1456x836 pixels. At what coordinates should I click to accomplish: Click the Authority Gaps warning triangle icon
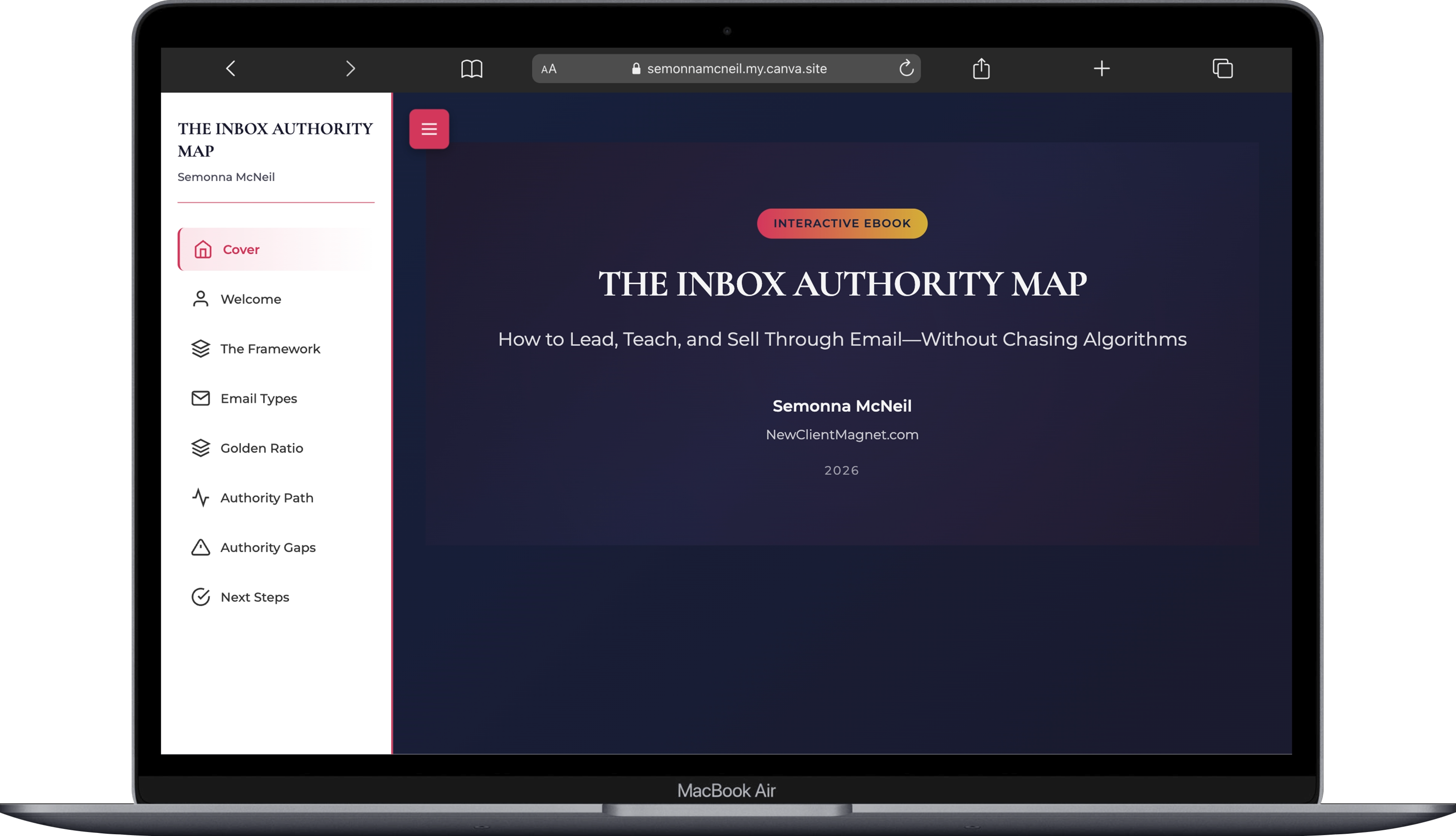[200, 547]
